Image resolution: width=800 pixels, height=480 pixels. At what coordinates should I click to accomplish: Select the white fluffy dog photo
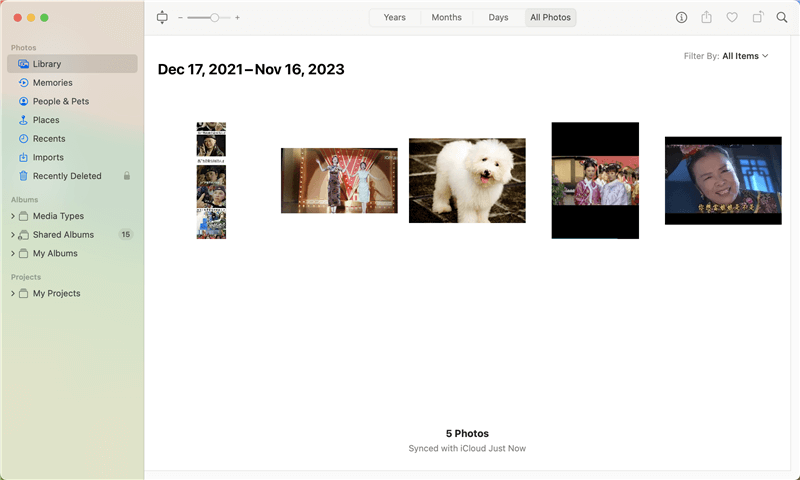click(x=467, y=180)
